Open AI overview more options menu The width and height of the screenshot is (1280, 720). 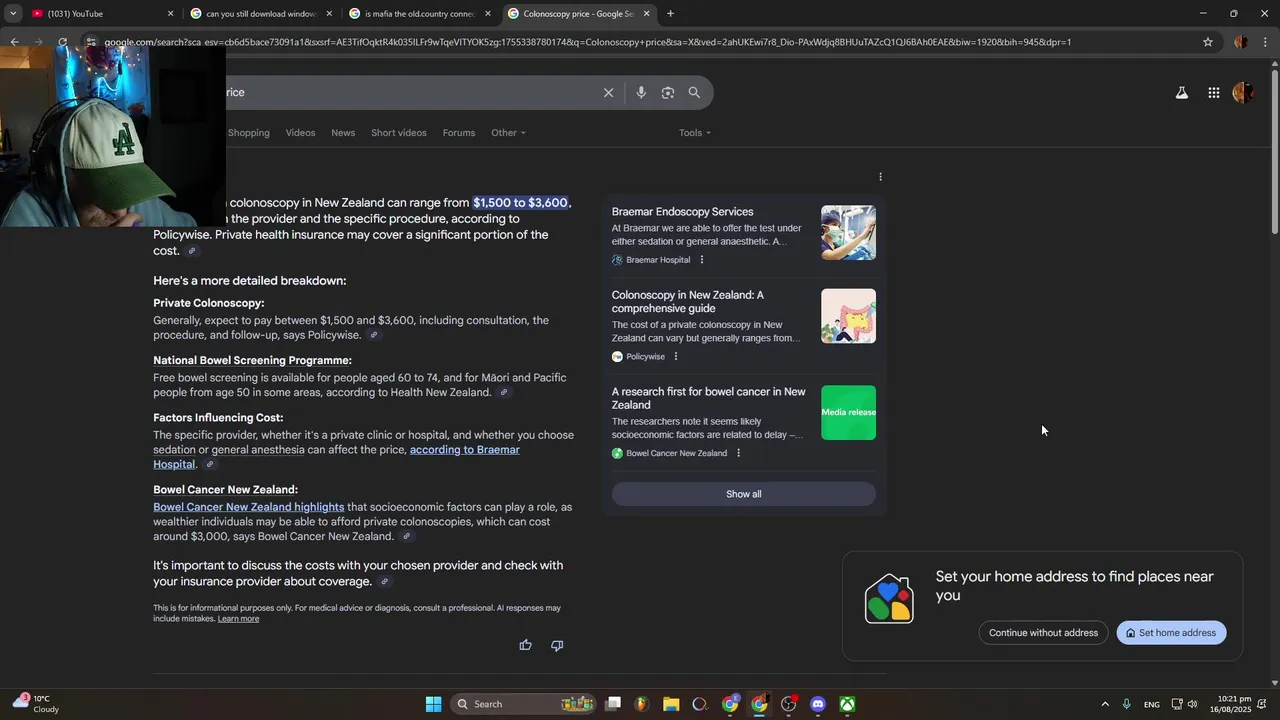[880, 177]
